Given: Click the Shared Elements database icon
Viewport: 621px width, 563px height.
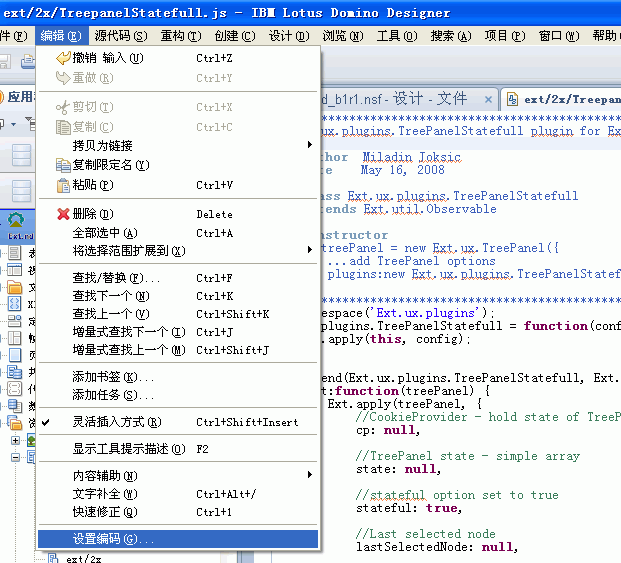Looking at the screenshot, I should (x=15, y=372).
